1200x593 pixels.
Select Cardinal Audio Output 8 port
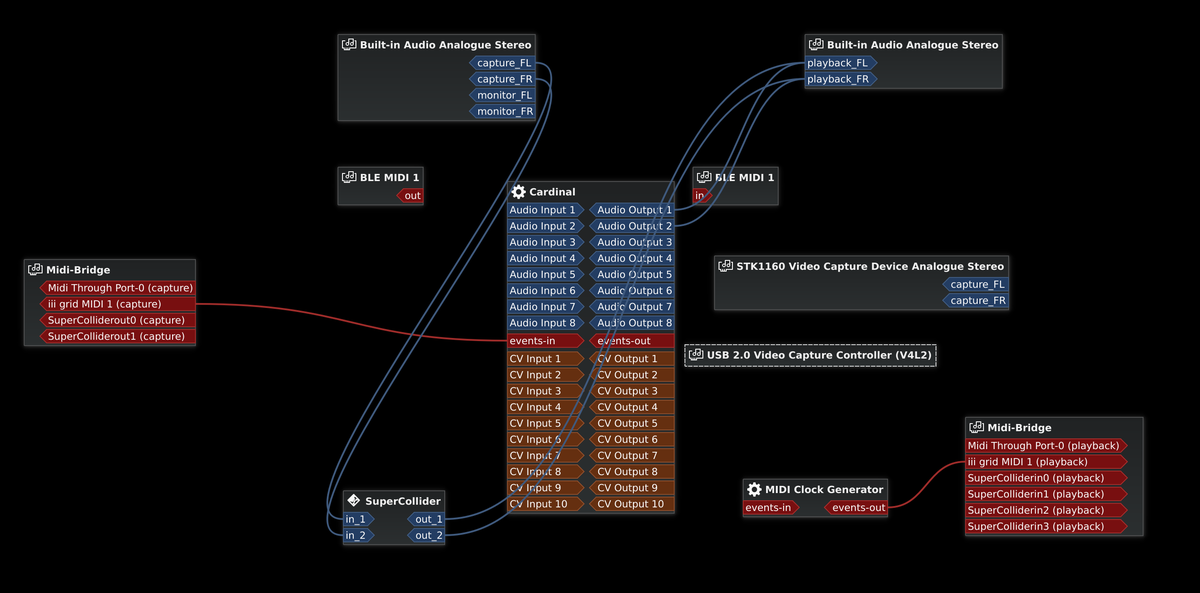coord(632,322)
